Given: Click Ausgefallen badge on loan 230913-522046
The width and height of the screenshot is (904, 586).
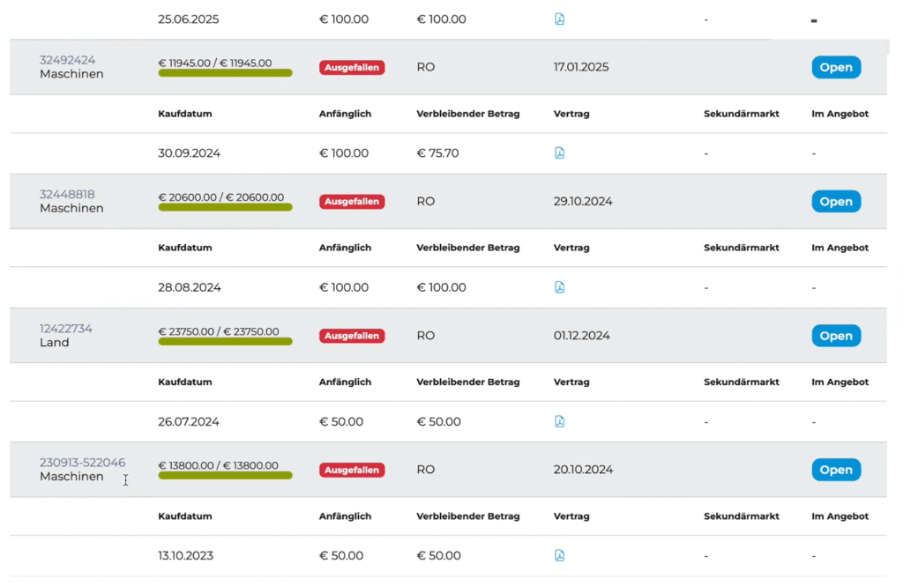Looking at the screenshot, I should click(x=352, y=469).
